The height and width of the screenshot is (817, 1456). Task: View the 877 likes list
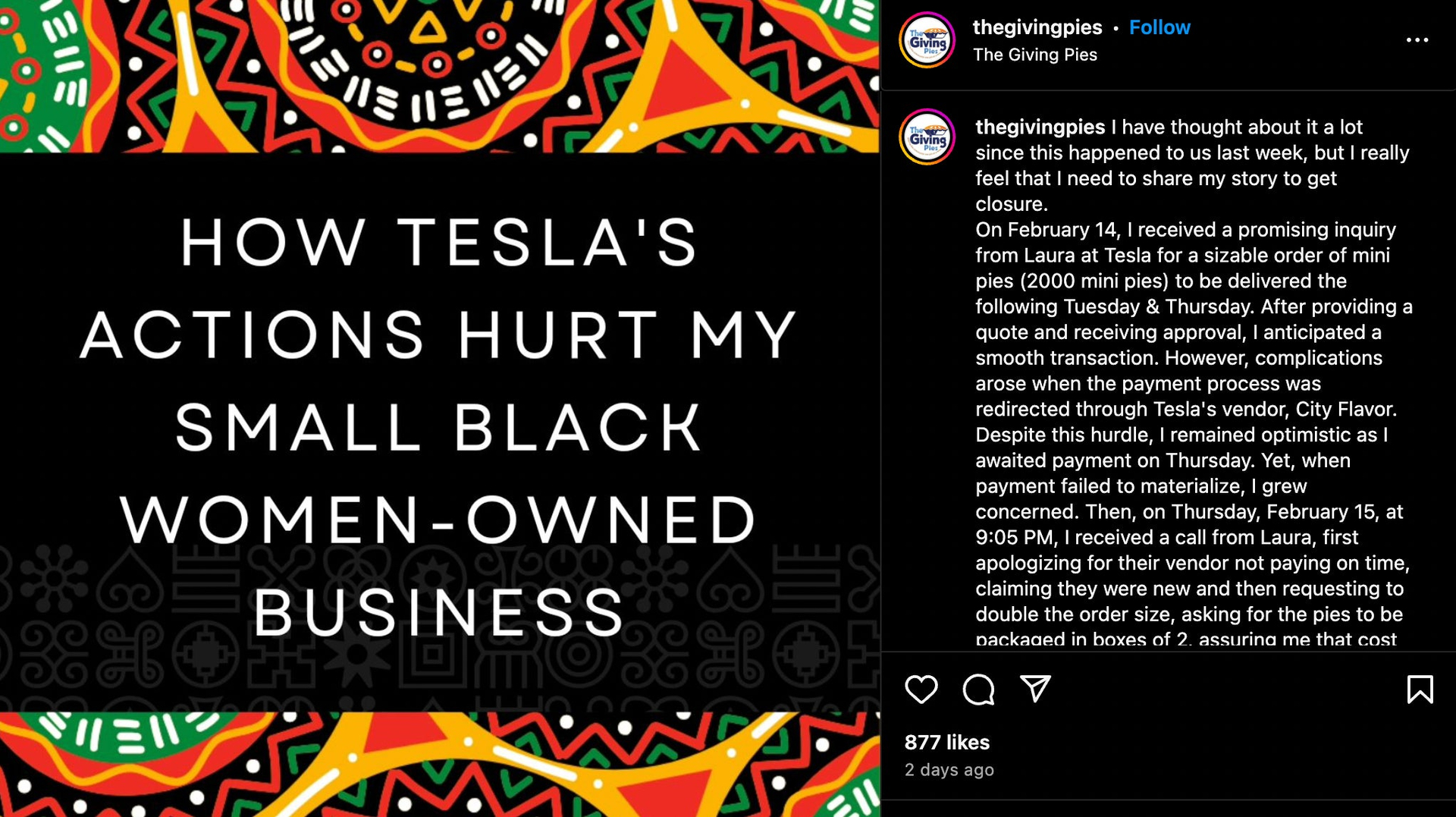point(946,742)
